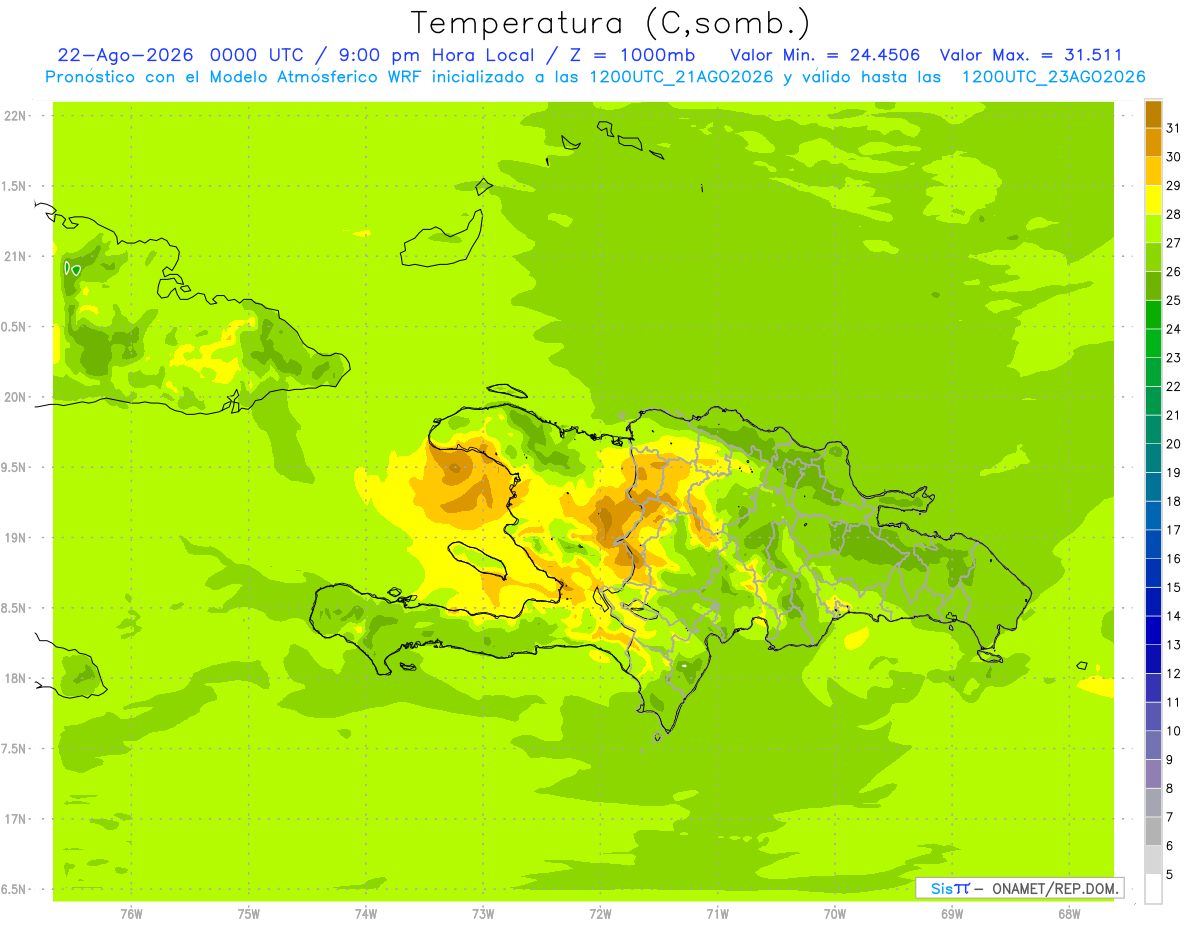
Task: Click the "22N" latitude label
Action: (15, 116)
